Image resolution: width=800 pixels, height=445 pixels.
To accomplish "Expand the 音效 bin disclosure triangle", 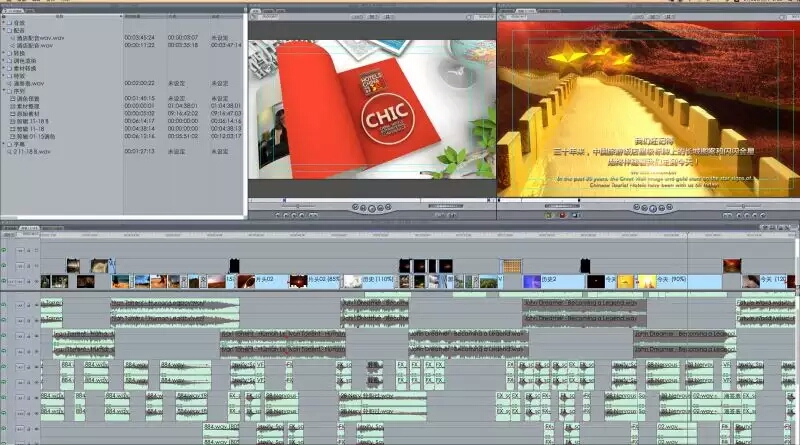I will tap(4, 22).
